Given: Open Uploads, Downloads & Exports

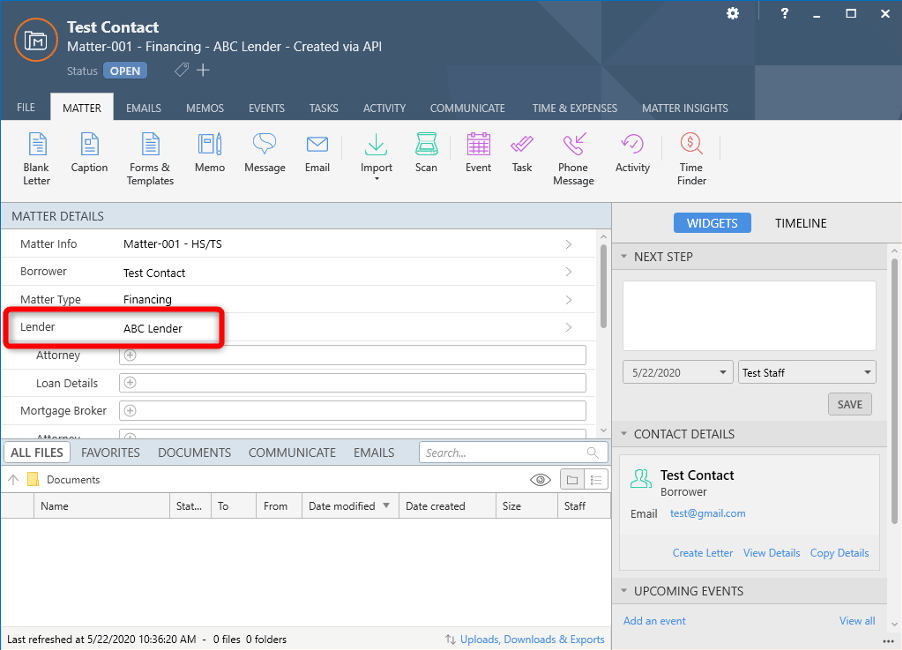Looking at the screenshot, I should (532, 639).
